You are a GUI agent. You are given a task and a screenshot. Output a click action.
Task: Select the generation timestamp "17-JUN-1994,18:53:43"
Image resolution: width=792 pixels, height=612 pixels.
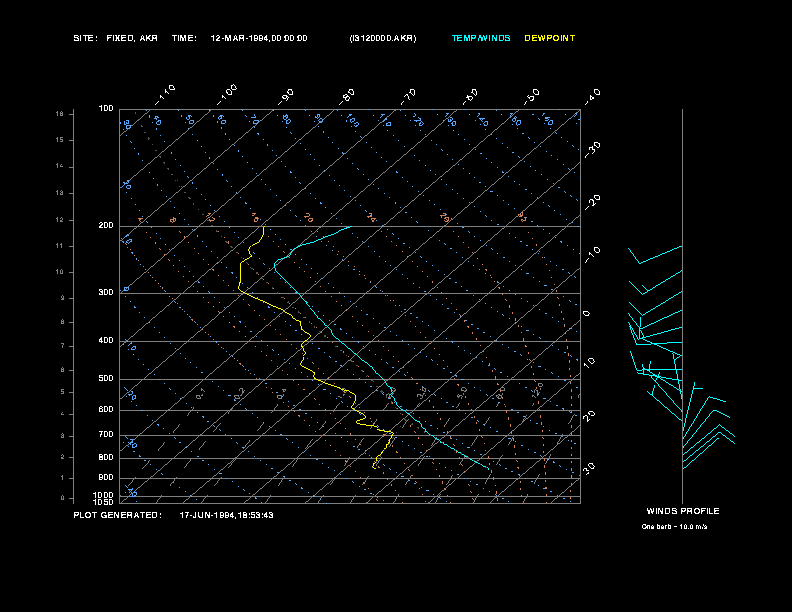coord(226,515)
